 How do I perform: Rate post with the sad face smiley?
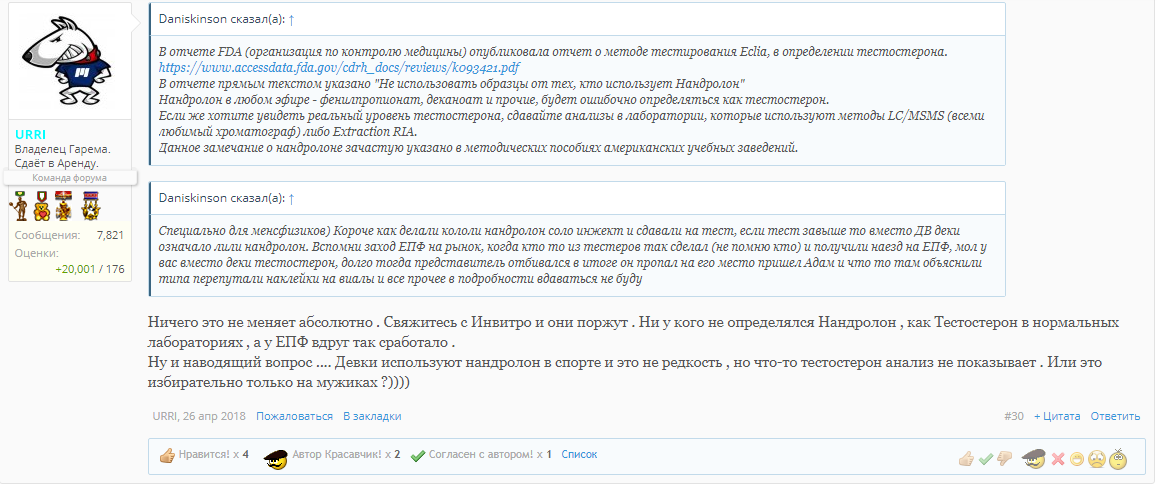[x=1097, y=459]
